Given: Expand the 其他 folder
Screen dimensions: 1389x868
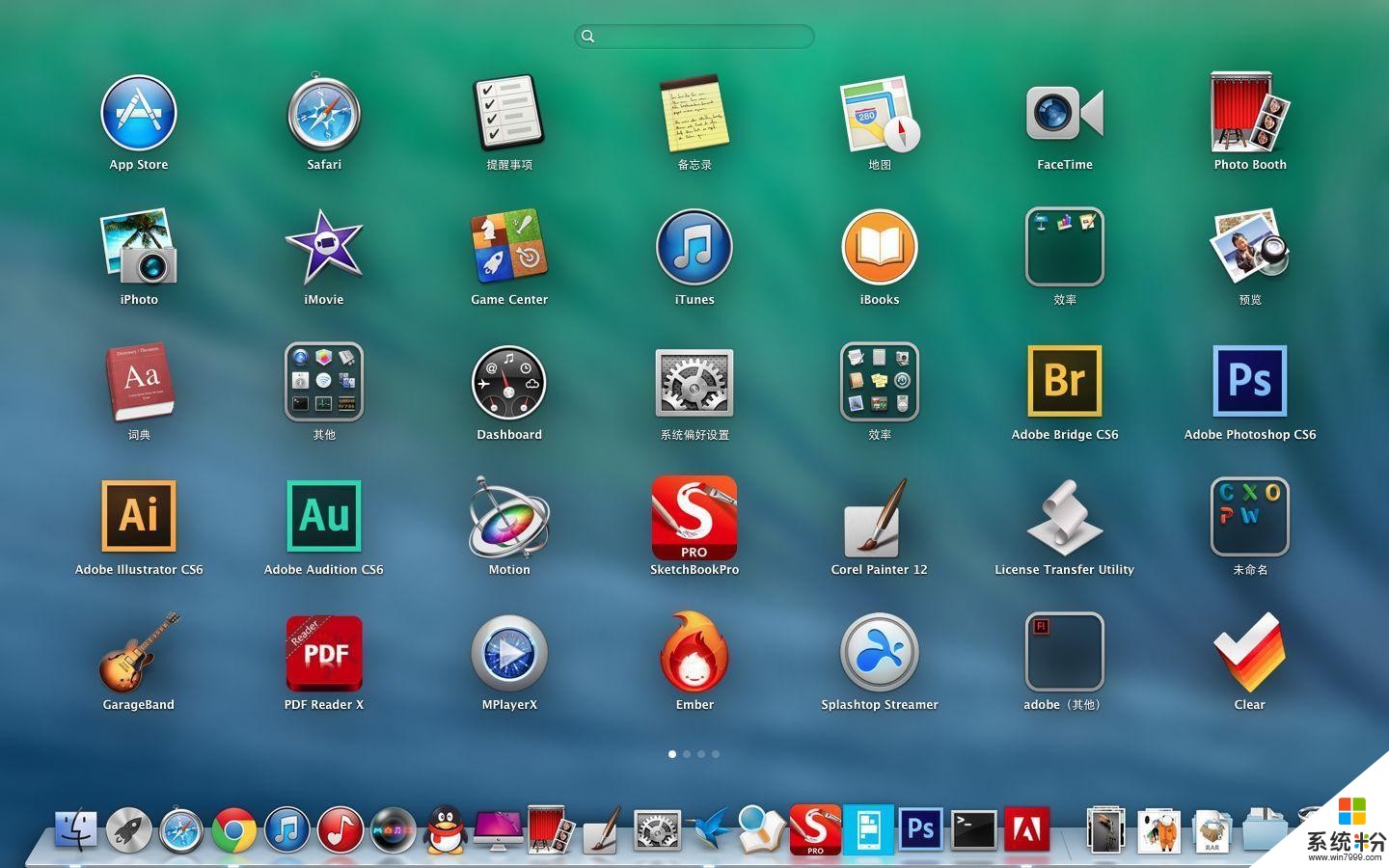Looking at the screenshot, I should pos(324,382).
